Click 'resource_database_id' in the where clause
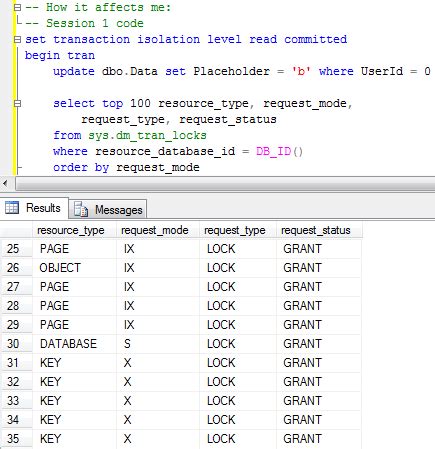435x449 pixels. pyautogui.click(x=165, y=152)
